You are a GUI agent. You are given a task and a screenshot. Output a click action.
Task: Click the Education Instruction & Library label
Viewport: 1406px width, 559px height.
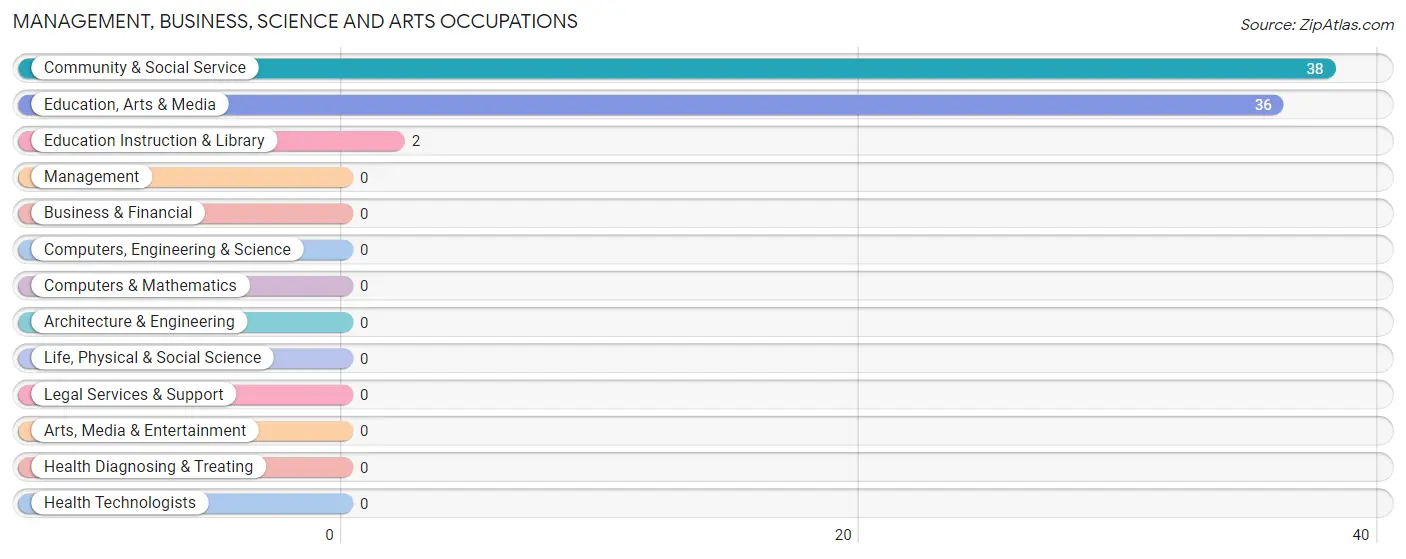click(x=154, y=141)
